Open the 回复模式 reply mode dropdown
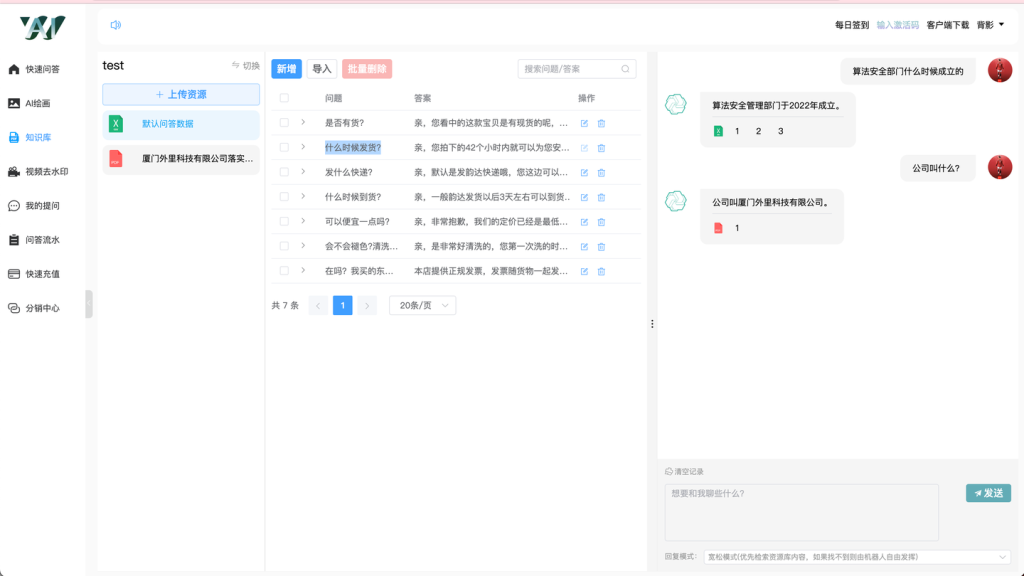The width and height of the screenshot is (1024, 576). [x=857, y=557]
